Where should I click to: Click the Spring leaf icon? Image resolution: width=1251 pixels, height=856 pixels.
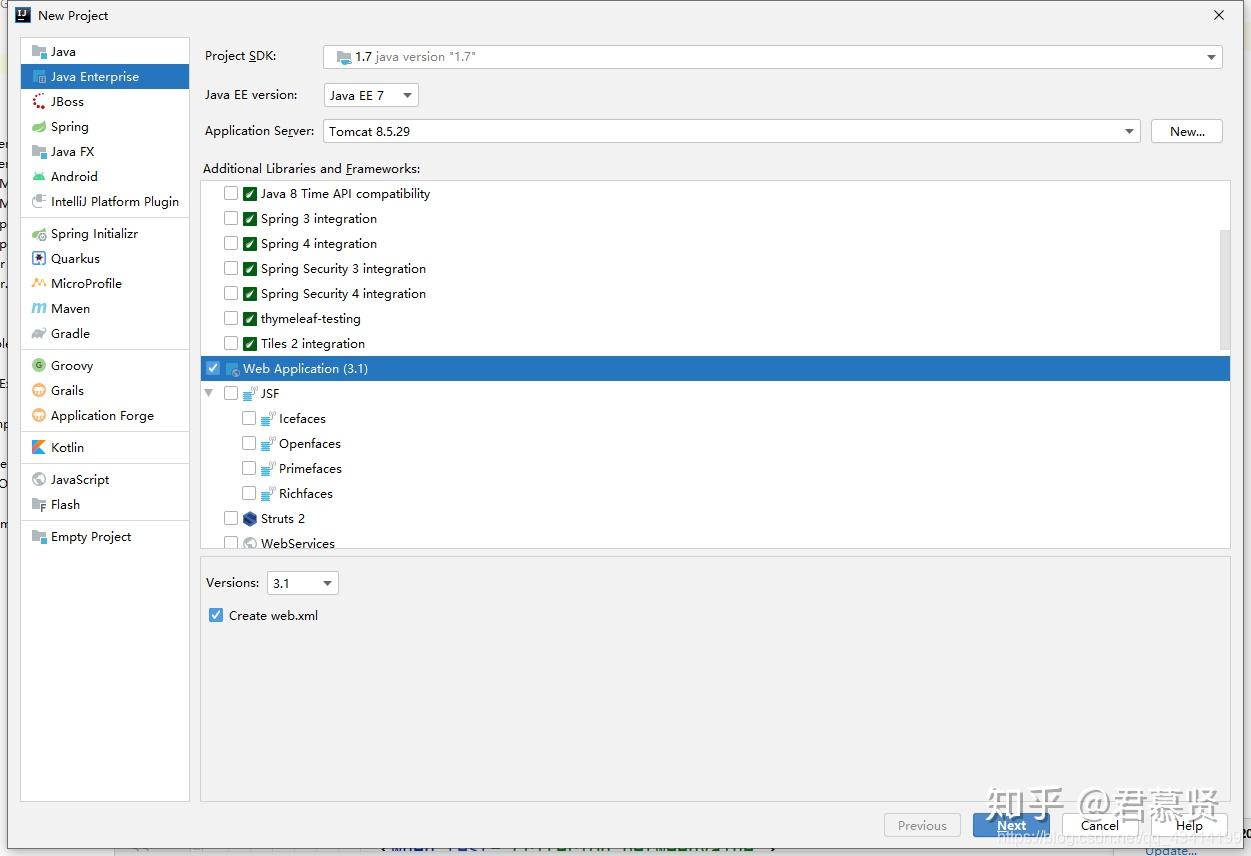point(39,127)
